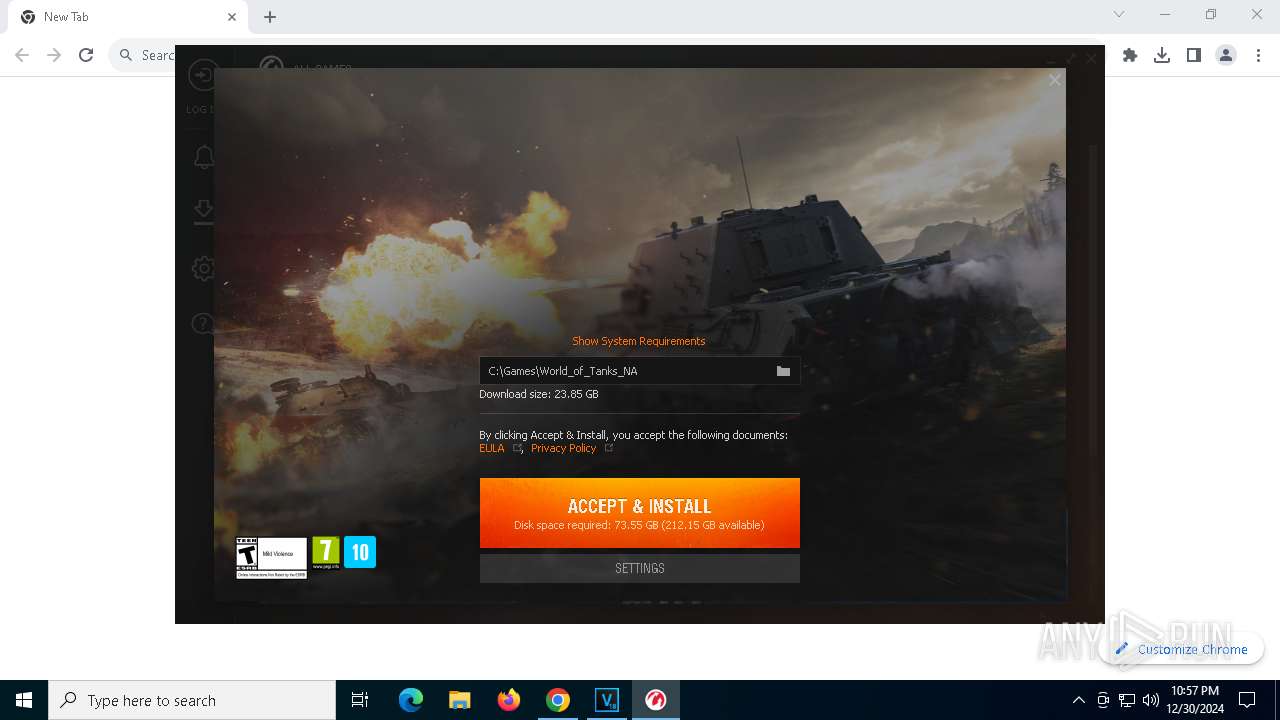Viewport: 1280px width, 720px height.
Task: Reload the Chrome page
Action: pos(86,55)
